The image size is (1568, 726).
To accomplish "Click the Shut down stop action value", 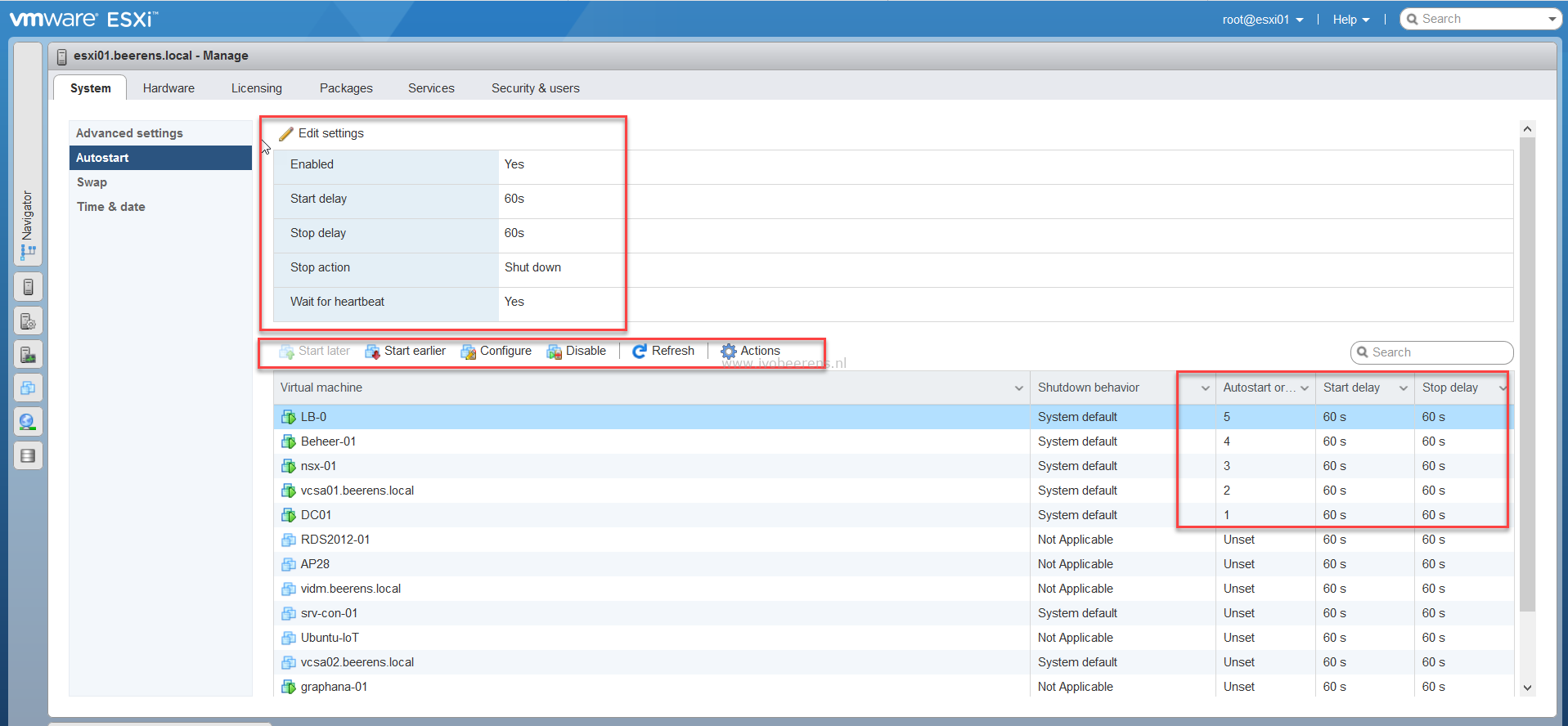I will [x=533, y=267].
